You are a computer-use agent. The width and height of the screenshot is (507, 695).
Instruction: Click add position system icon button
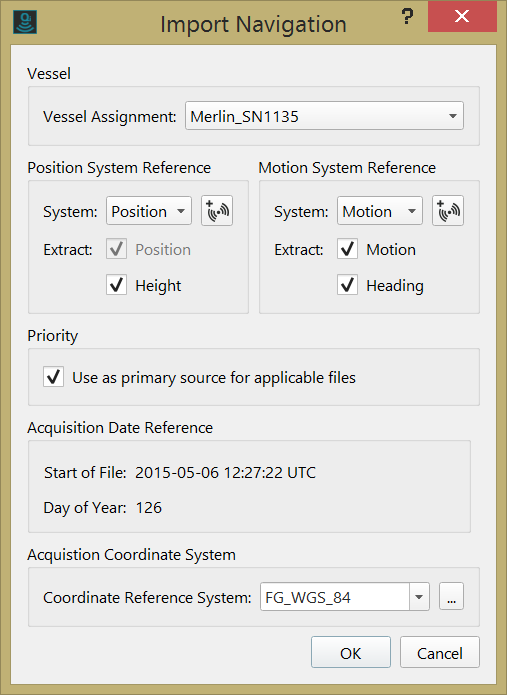217,211
